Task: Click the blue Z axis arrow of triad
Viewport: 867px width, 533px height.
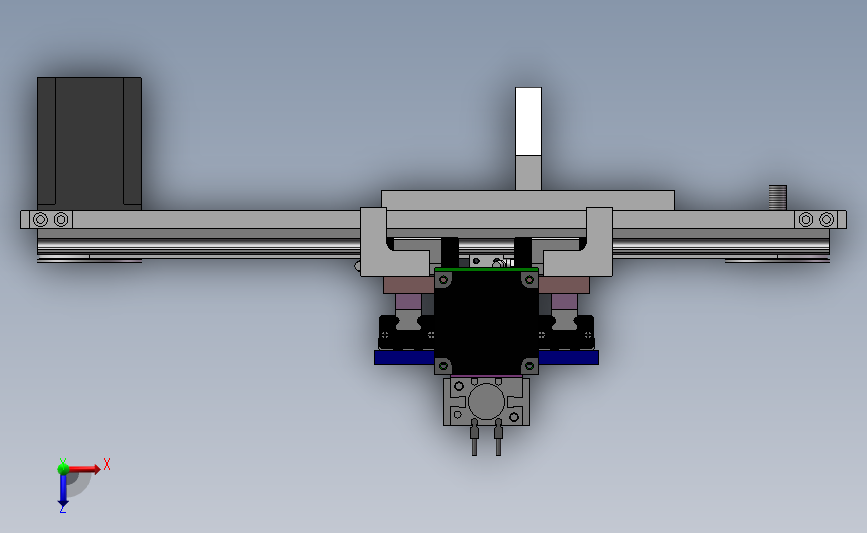Action: coord(62,490)
